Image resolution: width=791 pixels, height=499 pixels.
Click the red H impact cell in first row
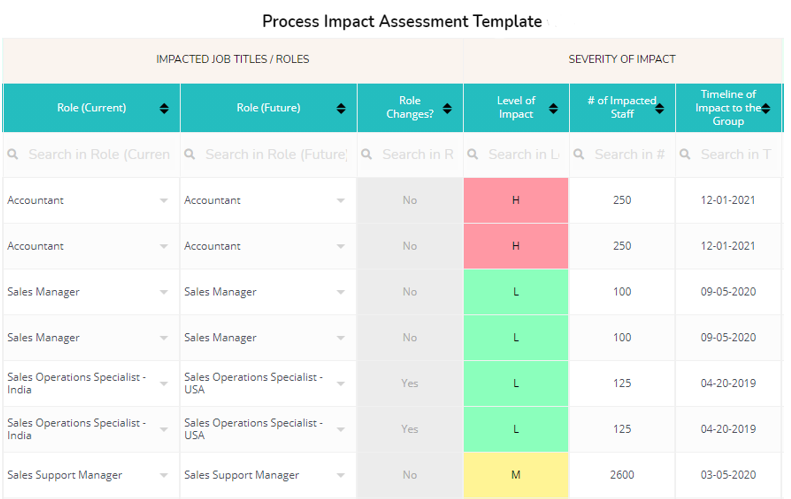pyautogui.click(x=516, y=201)
